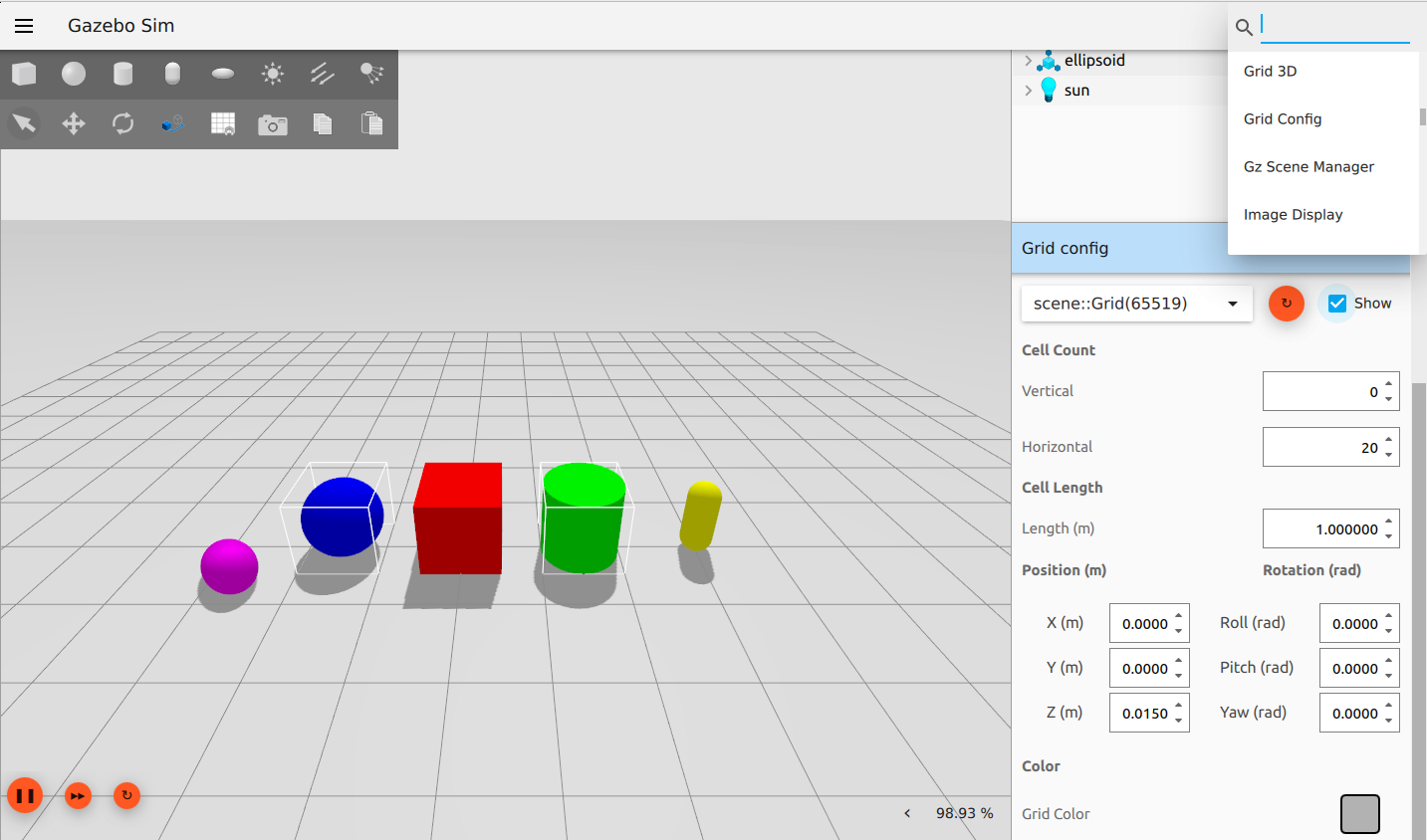Click the Pitch (rad) field
Viewport: 1427px width, 840px height.
(1359, 668)
